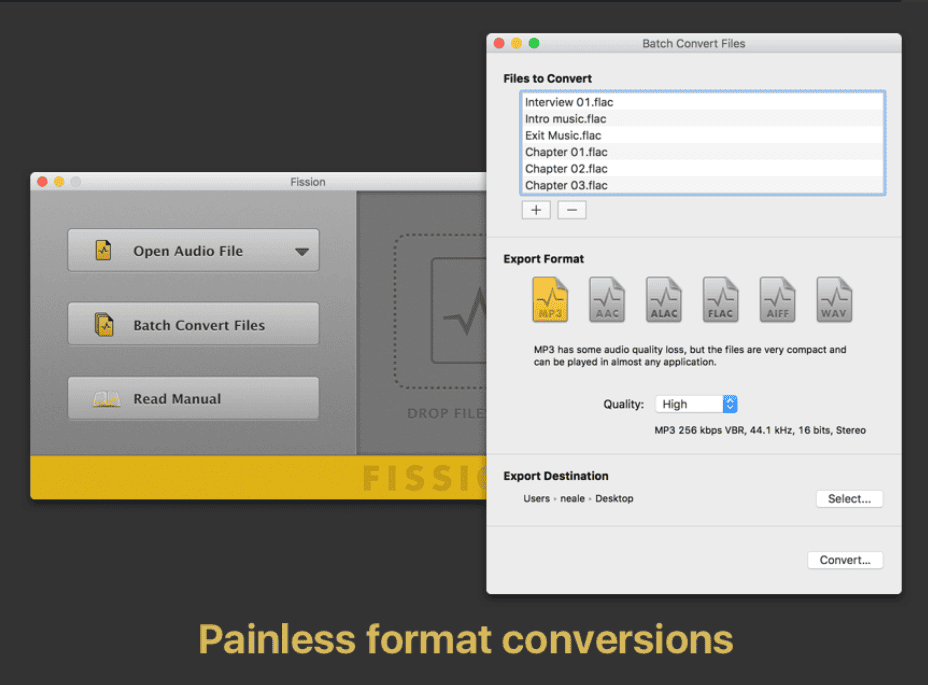Close the Batch Convert Files window
The image size is (928, 685).
tap(499, 43)
